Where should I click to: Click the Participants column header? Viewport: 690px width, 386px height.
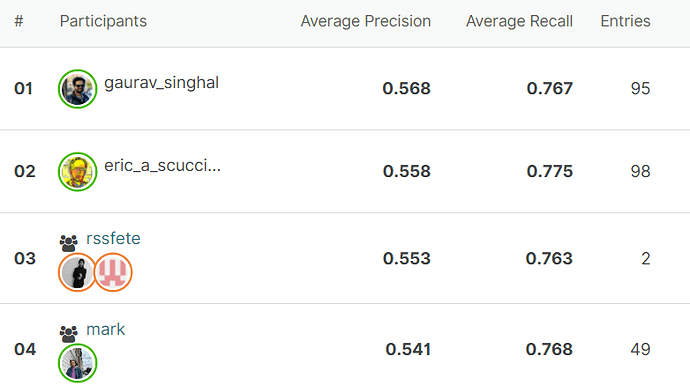pos(103,21)
